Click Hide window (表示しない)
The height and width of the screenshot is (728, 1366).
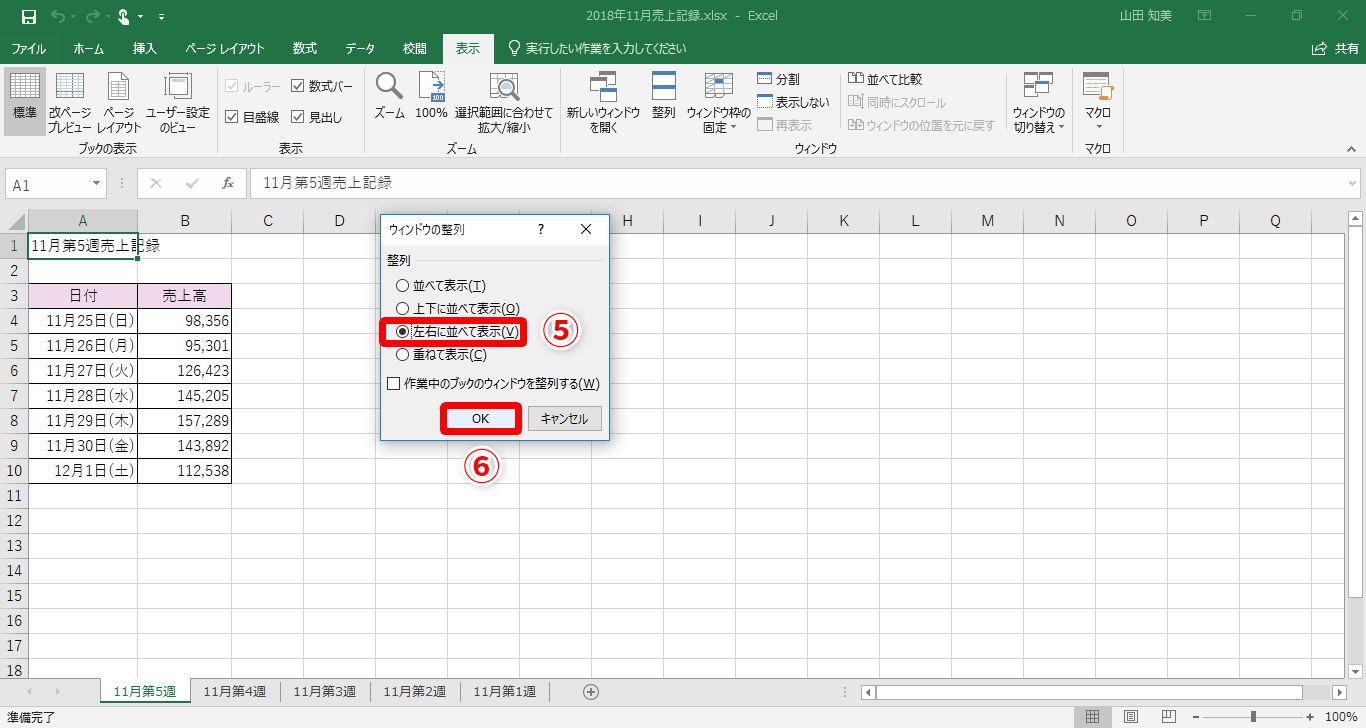(793, 102)
